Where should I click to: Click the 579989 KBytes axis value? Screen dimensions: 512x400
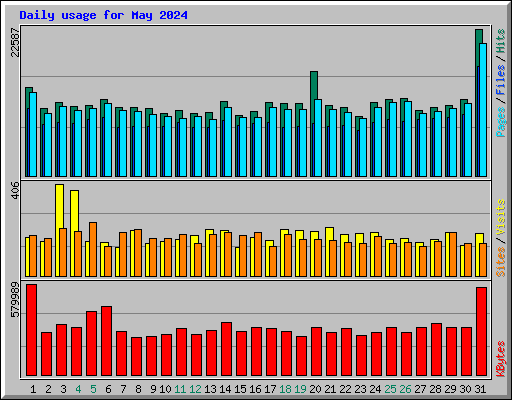click(x=15, y=300)
